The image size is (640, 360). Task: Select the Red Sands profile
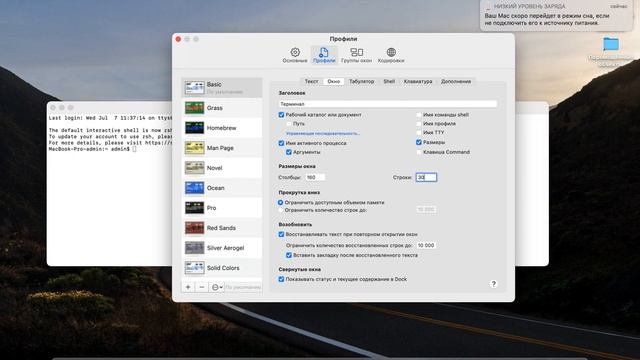(222, 228)
